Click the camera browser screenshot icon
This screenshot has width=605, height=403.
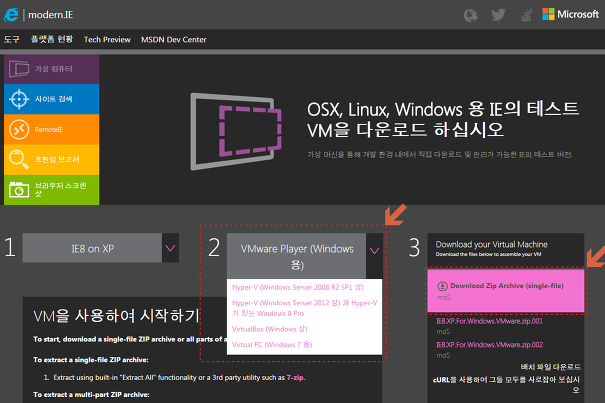click(x=19, y=190)
